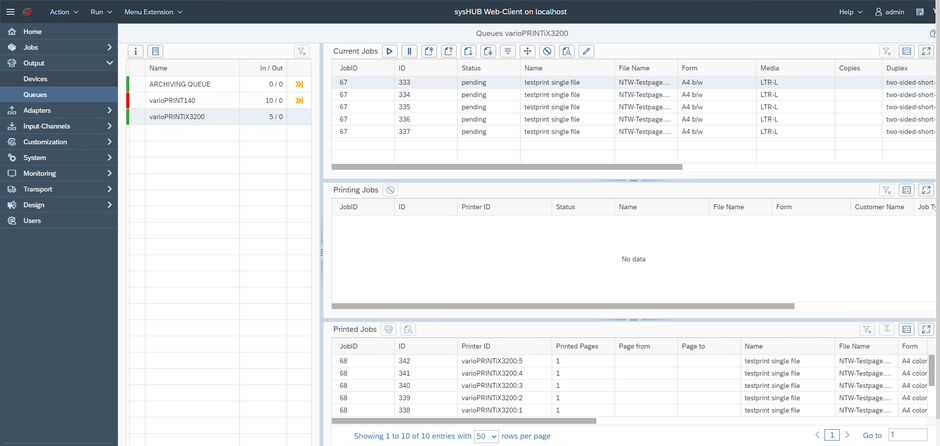Click the Current Jobs horizontal scrollbar
The height and width of the screenshot is (446, 940).
[x=507, y=167]
